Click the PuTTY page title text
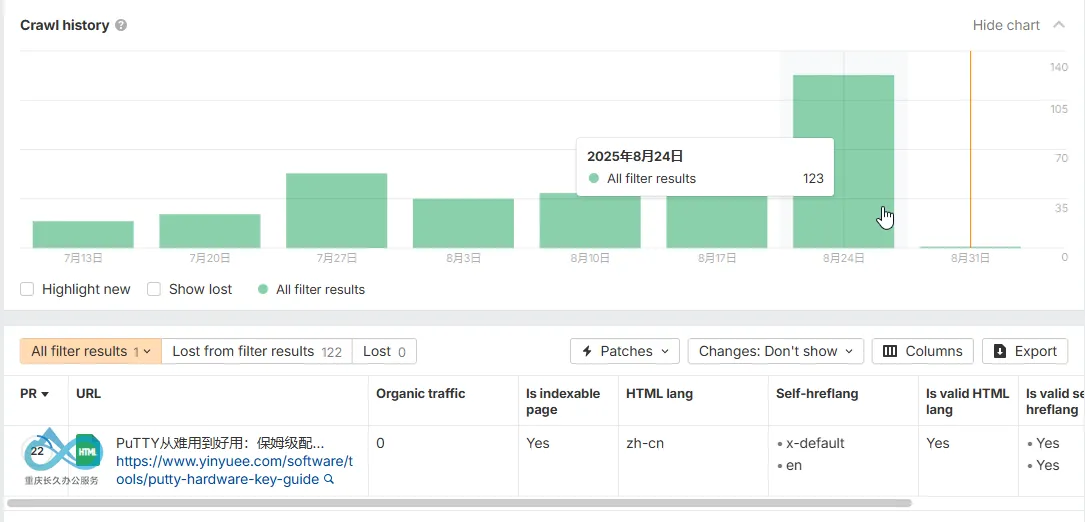The width and height of the screenshot is (1085, 522). tap(220, 443)
